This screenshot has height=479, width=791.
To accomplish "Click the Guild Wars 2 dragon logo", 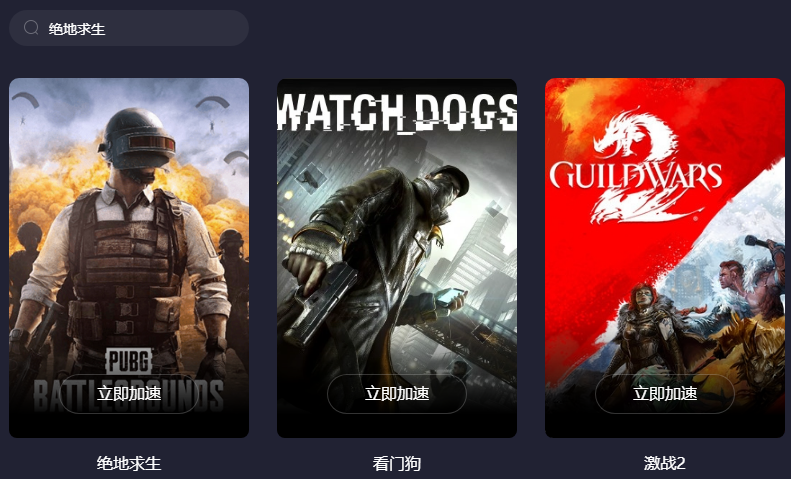I will click(x=636, y=166).
